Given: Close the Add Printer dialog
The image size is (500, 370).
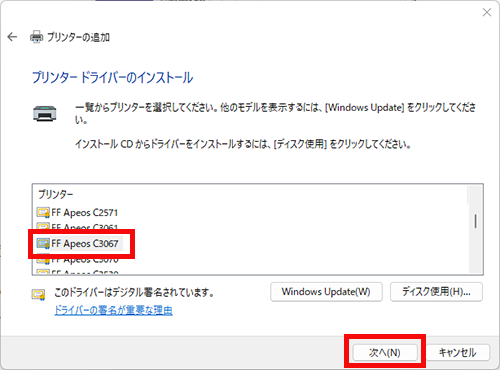Looking at the screenshot, I should click(x=487, y=13).
